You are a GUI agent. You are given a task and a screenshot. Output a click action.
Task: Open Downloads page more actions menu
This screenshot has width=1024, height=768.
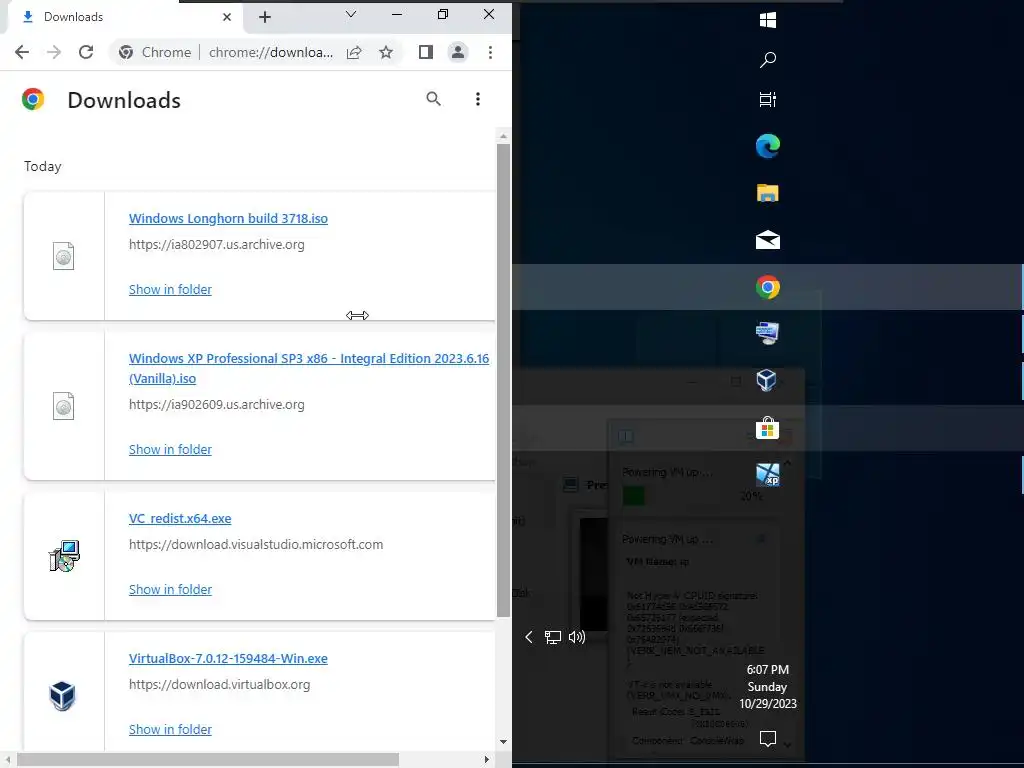(478, 99)
